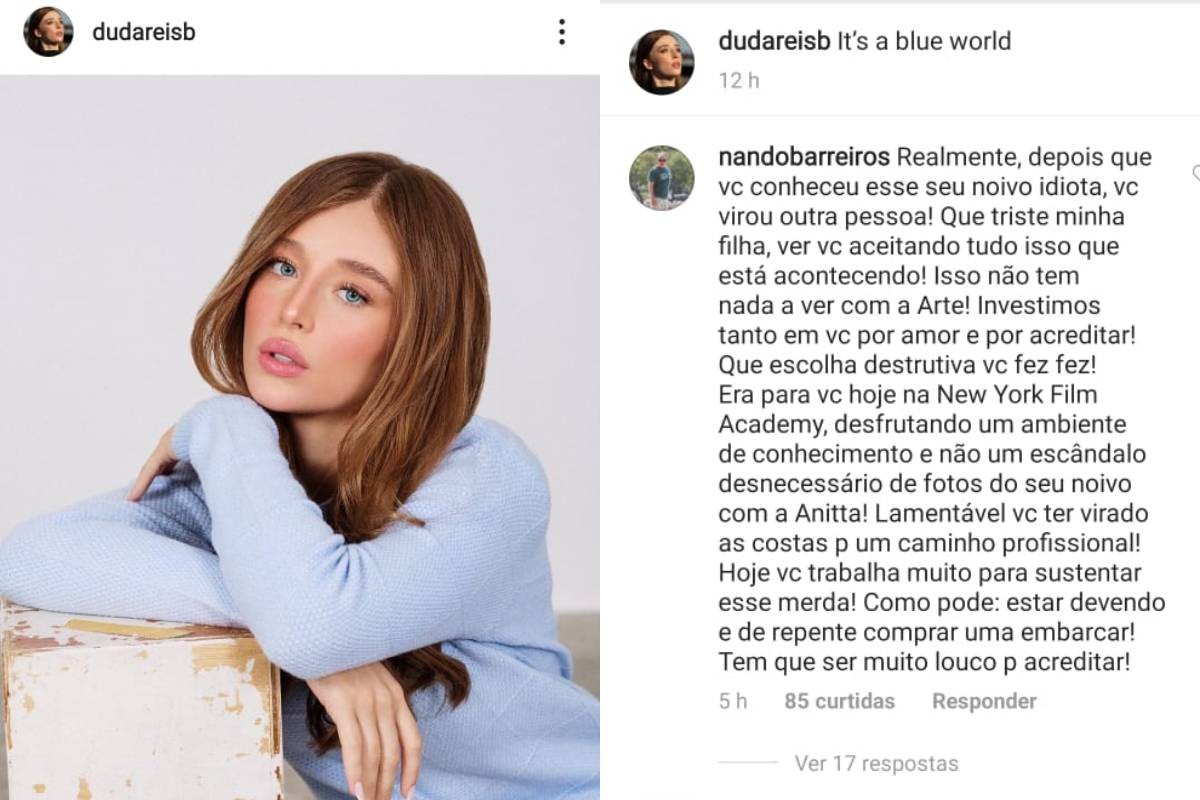
Task: Open the post photo of the woman
Action: click(x=300, y=437)
